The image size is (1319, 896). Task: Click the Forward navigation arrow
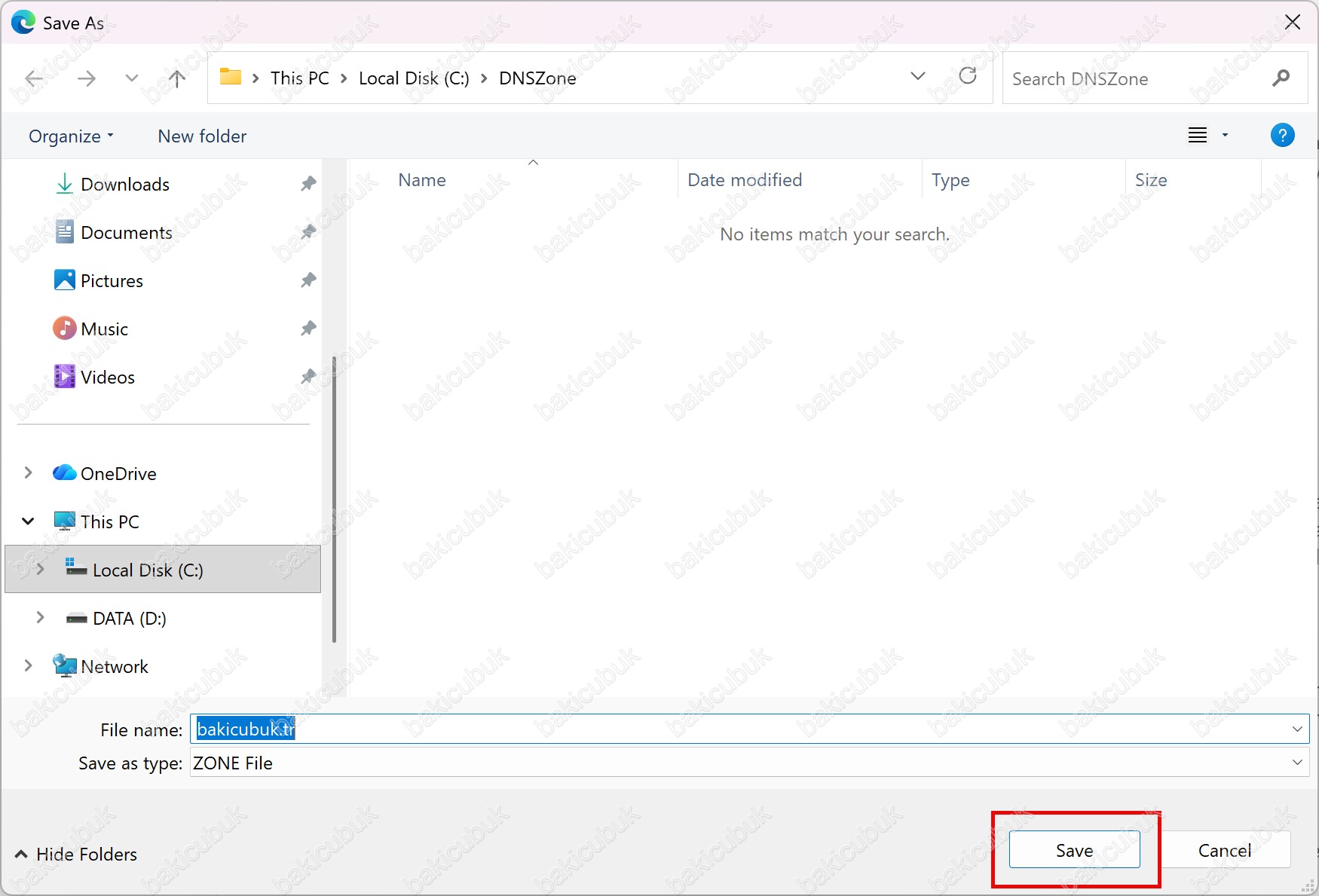[87, 78]
